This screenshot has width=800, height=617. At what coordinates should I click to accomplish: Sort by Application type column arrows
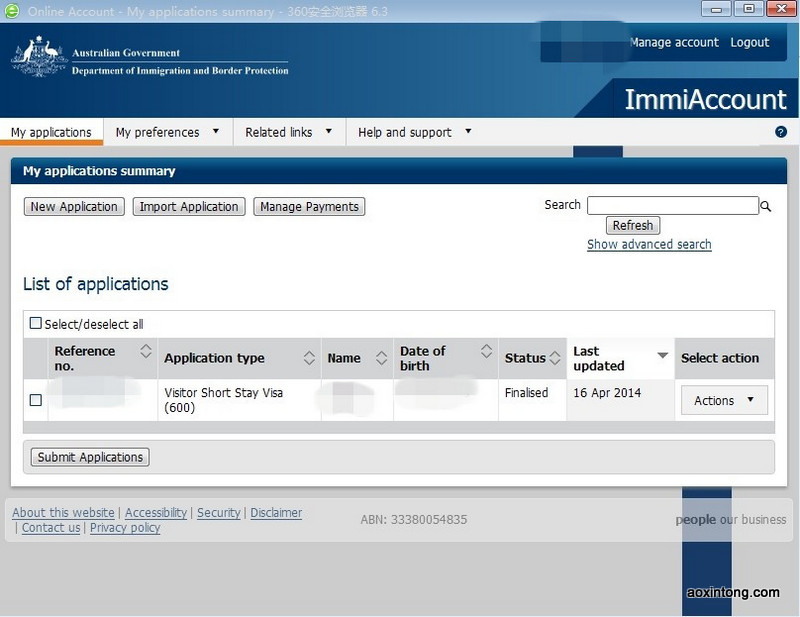309,358
